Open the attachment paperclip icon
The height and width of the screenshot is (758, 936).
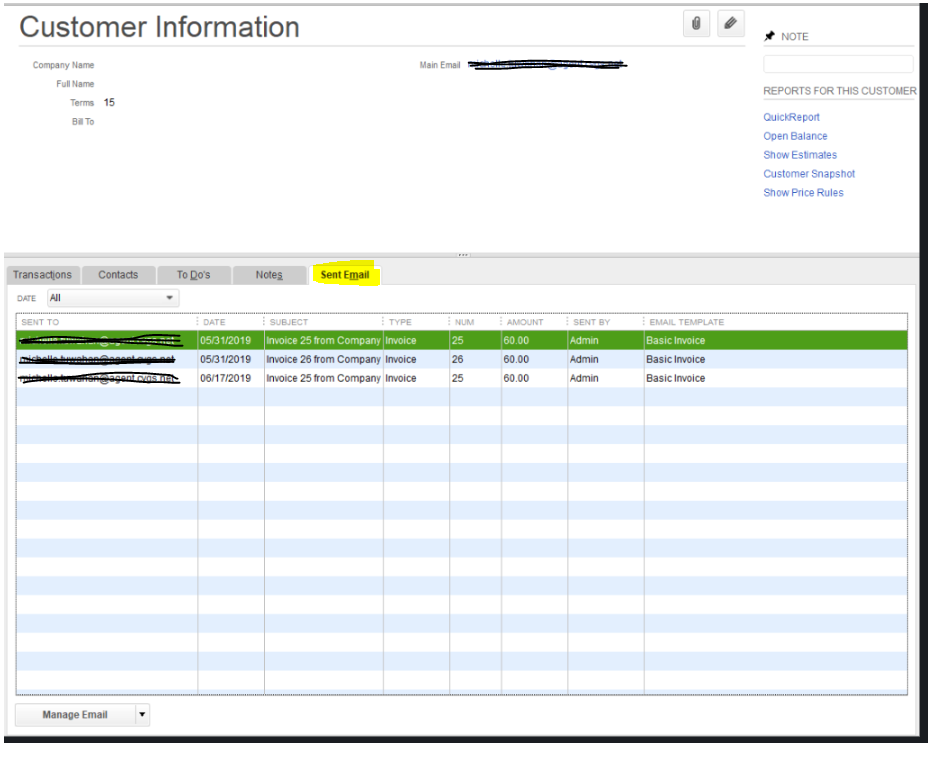point(697,23)
